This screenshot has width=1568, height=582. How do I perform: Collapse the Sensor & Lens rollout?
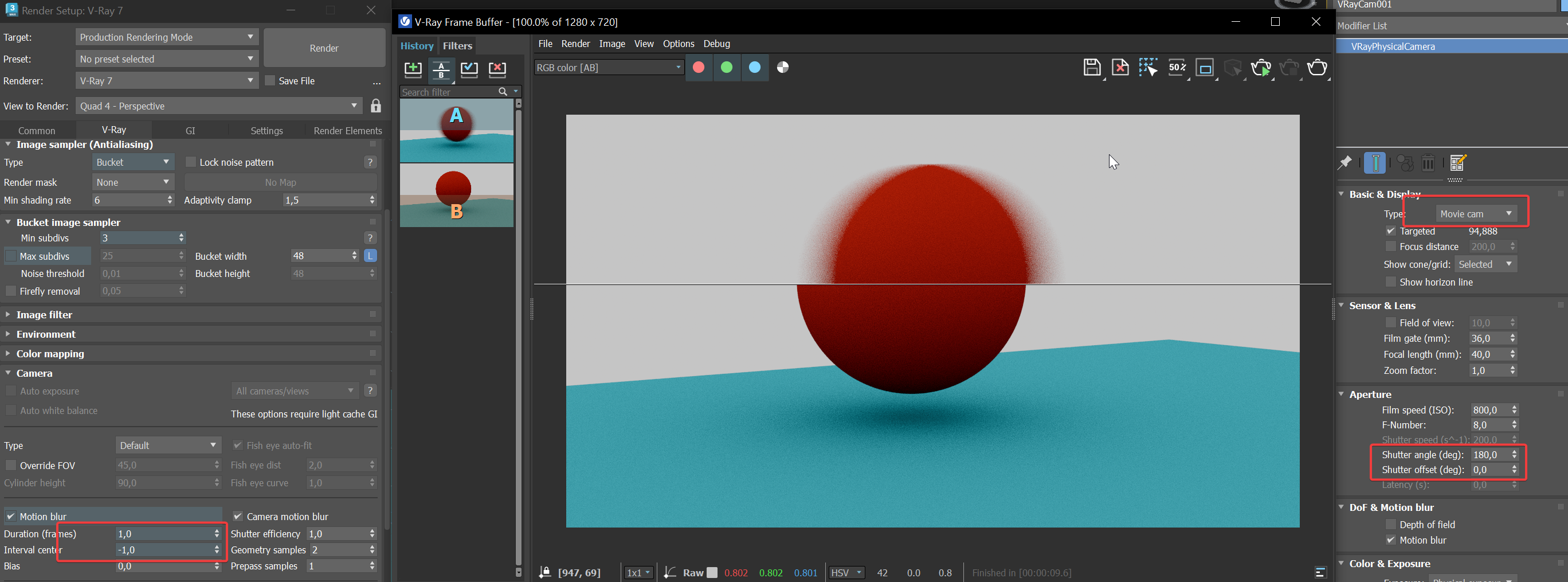(1382, 306)
